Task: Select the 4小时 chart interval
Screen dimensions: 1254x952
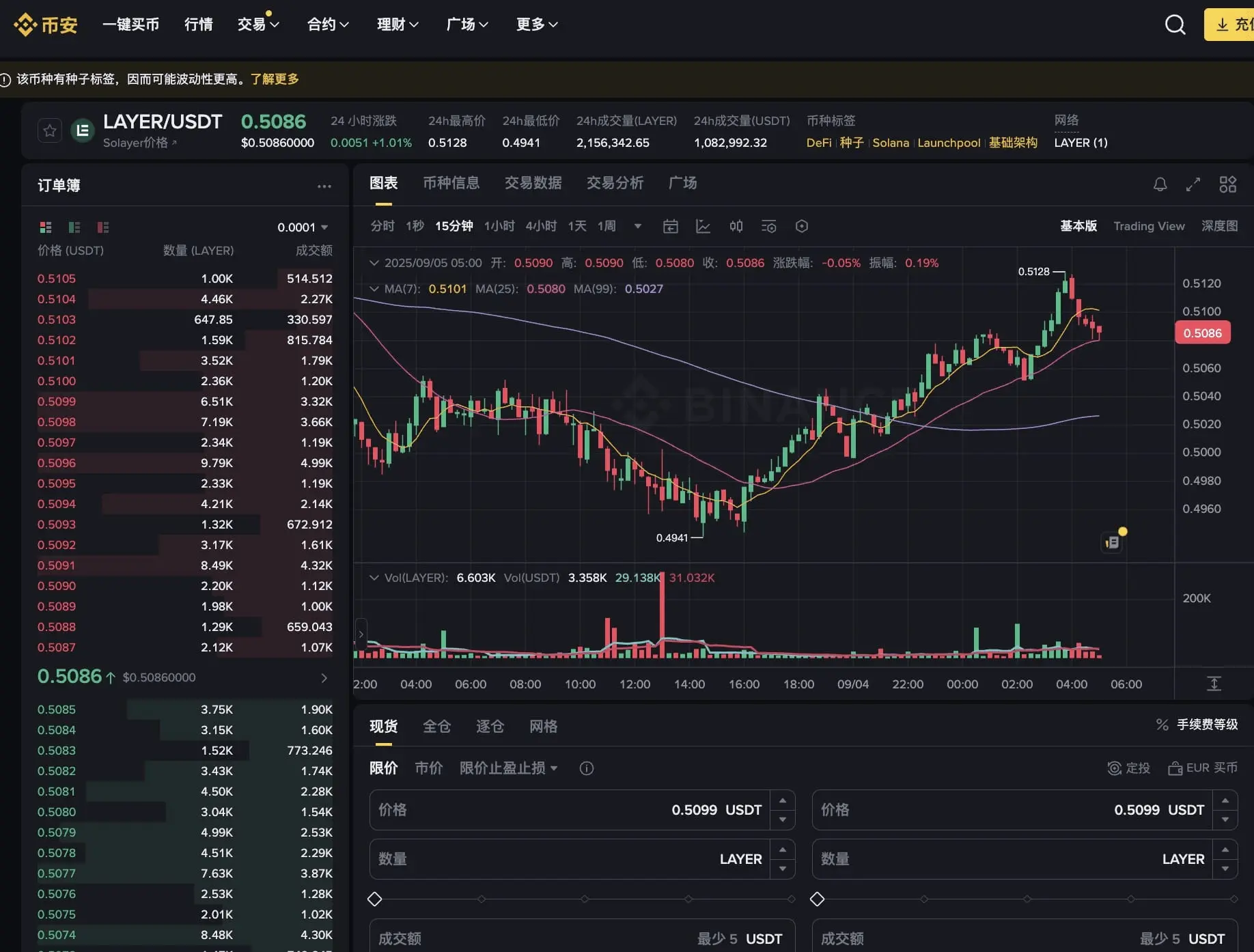Action: (541, 226)
